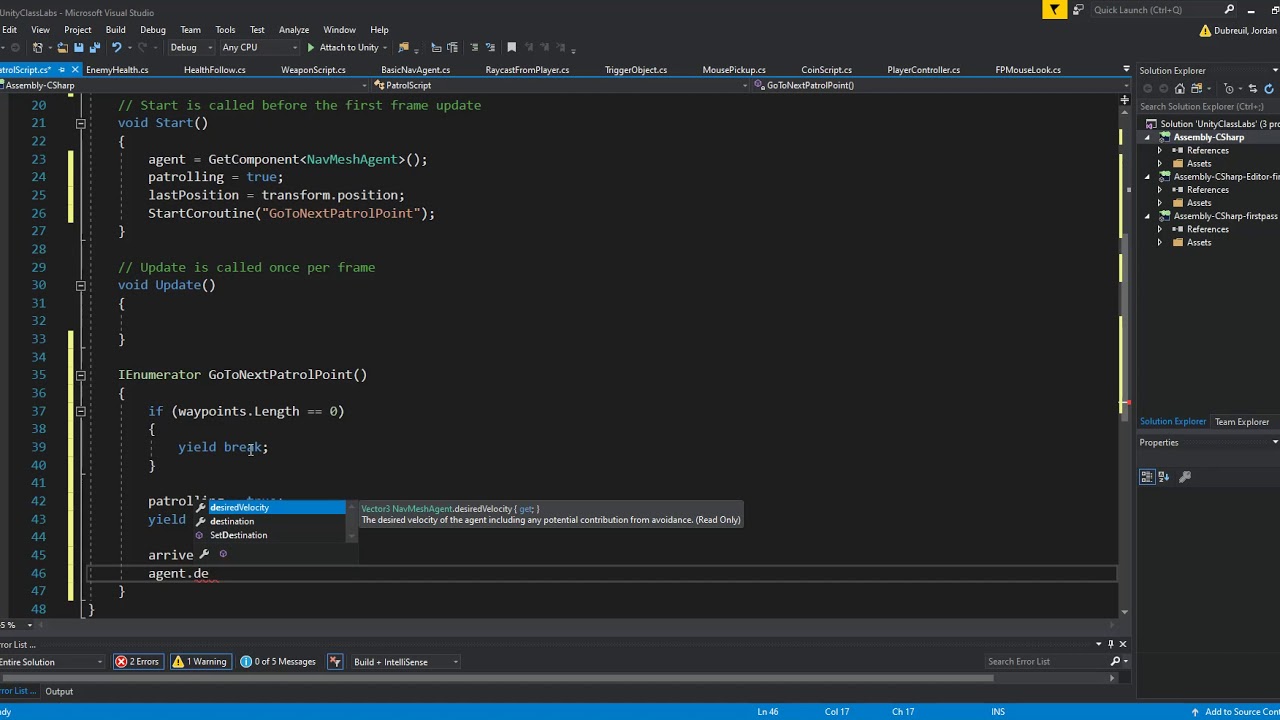Switch to the EnemyHealth.cs tab

pos(117,70)
